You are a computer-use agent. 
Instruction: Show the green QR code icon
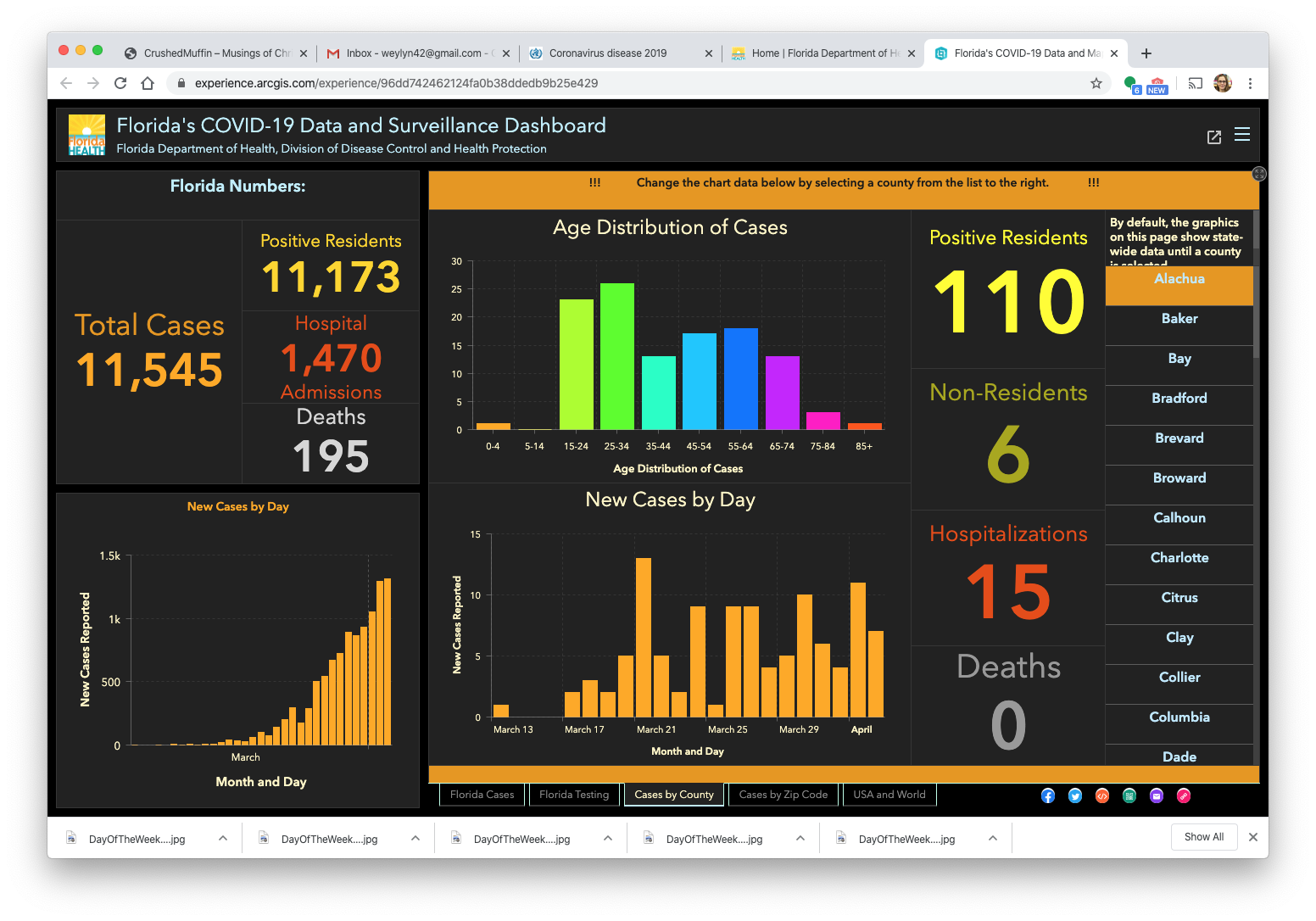click(x=1129, y=795)
